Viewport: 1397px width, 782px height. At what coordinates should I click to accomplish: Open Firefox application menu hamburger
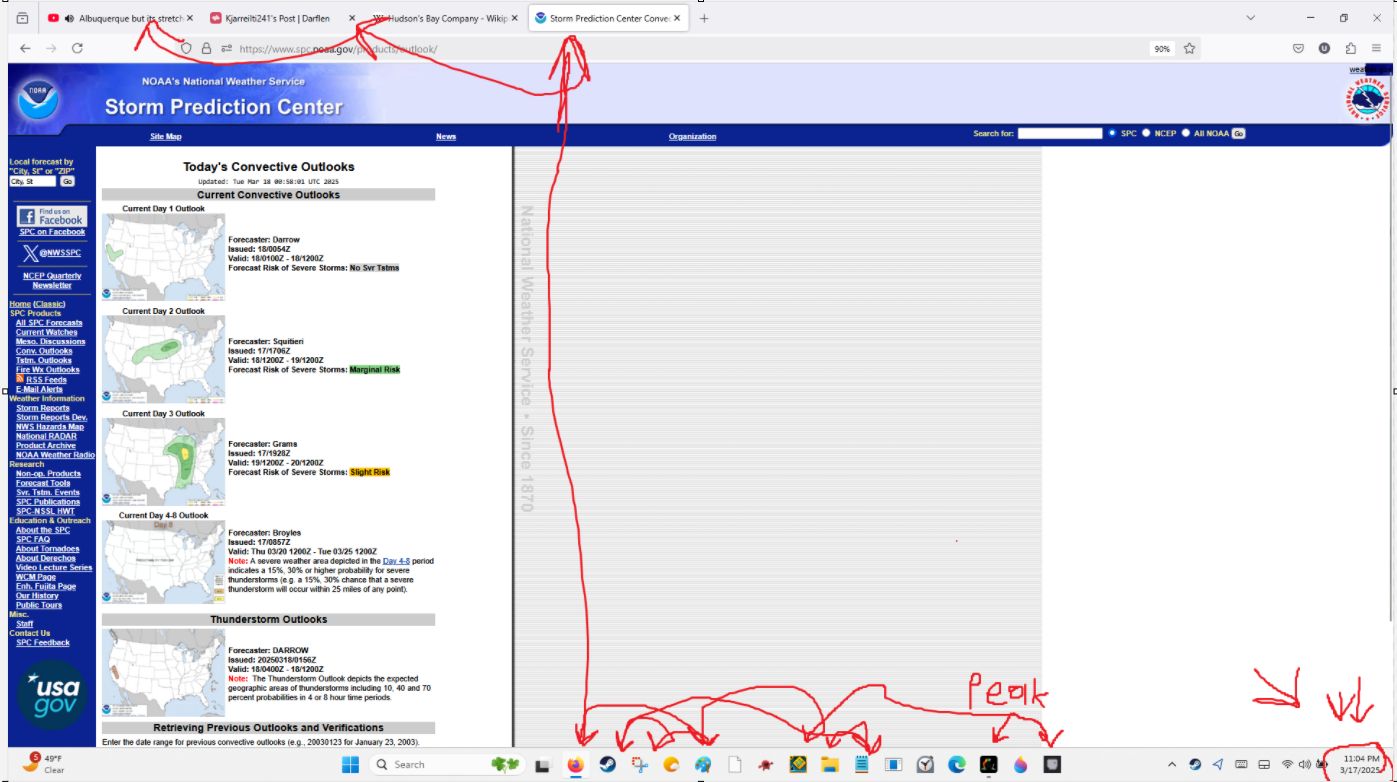point(1377,48)
